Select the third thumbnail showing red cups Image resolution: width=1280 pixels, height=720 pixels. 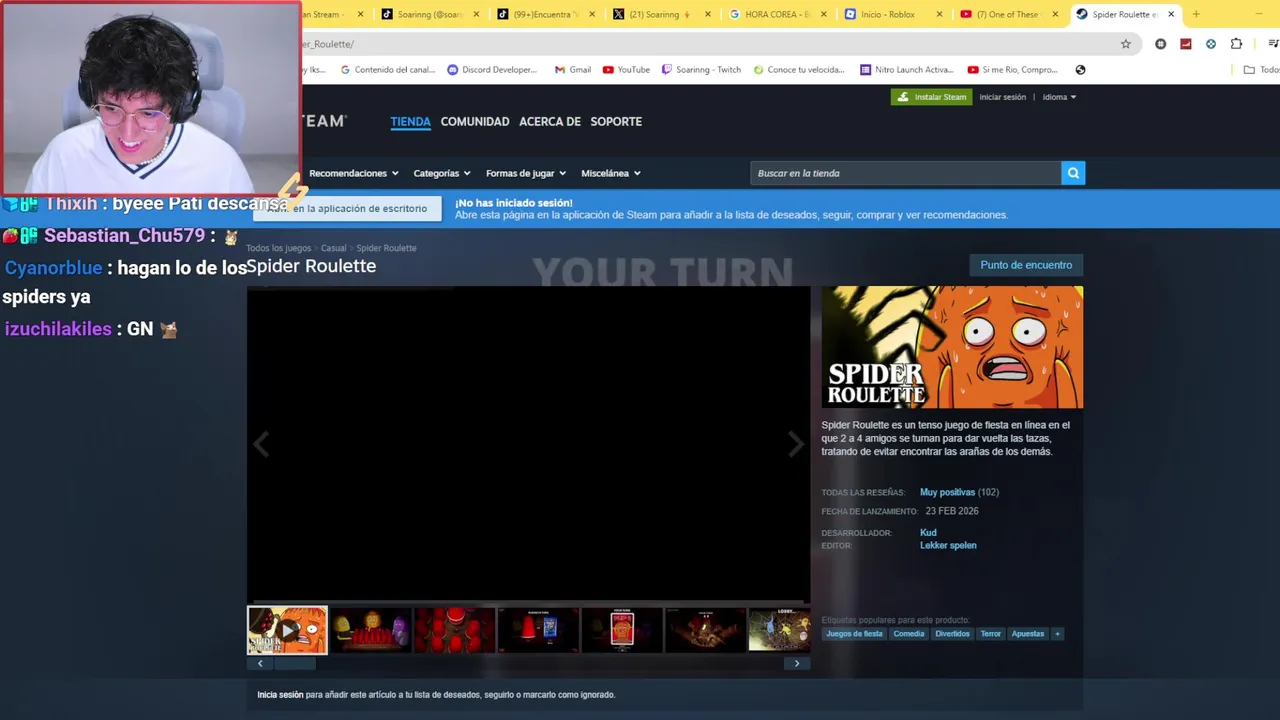click(454, 630)
